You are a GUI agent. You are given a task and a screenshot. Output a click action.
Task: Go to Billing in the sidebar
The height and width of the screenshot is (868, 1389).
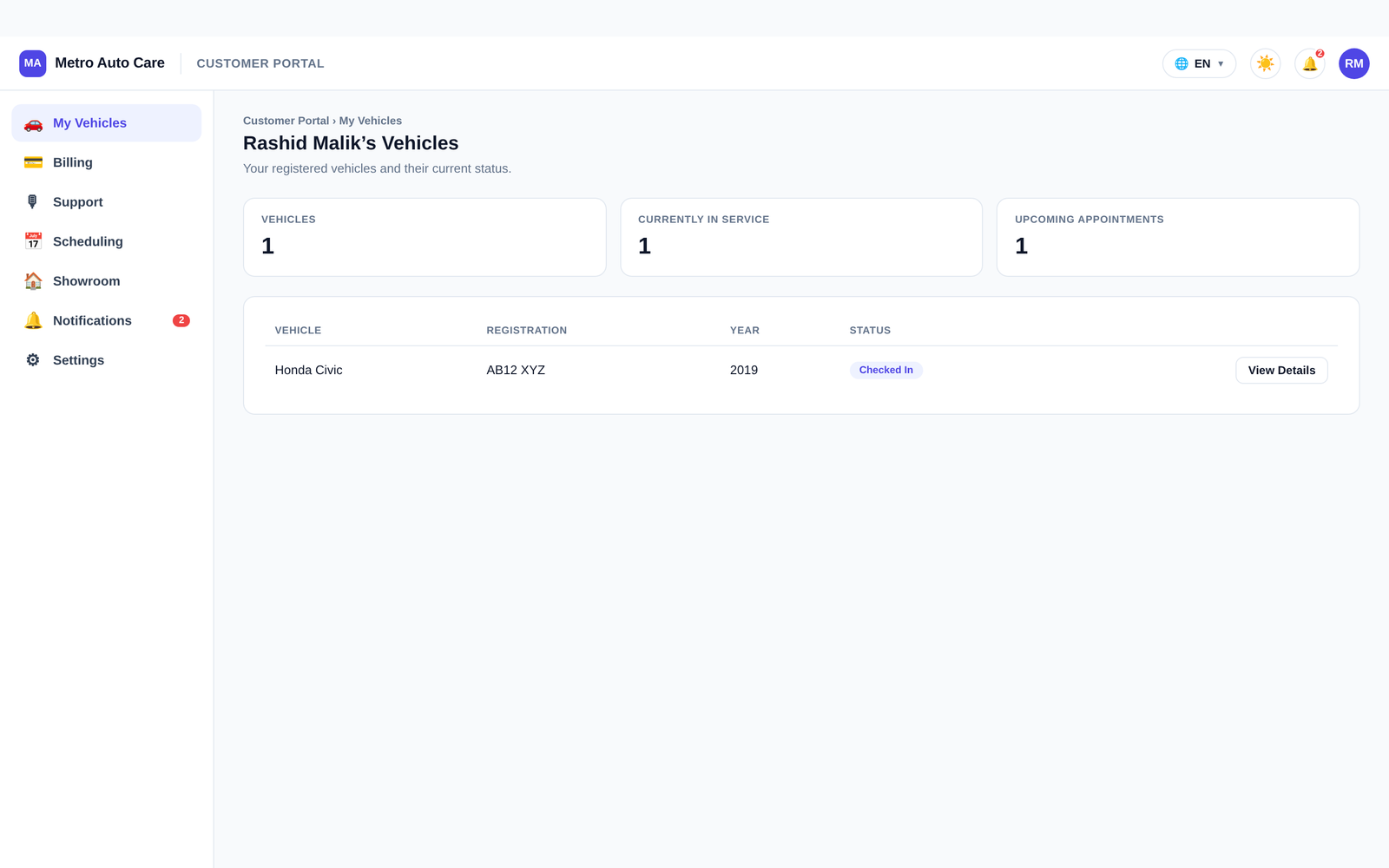pyautogui.click(x=107, y=162)
